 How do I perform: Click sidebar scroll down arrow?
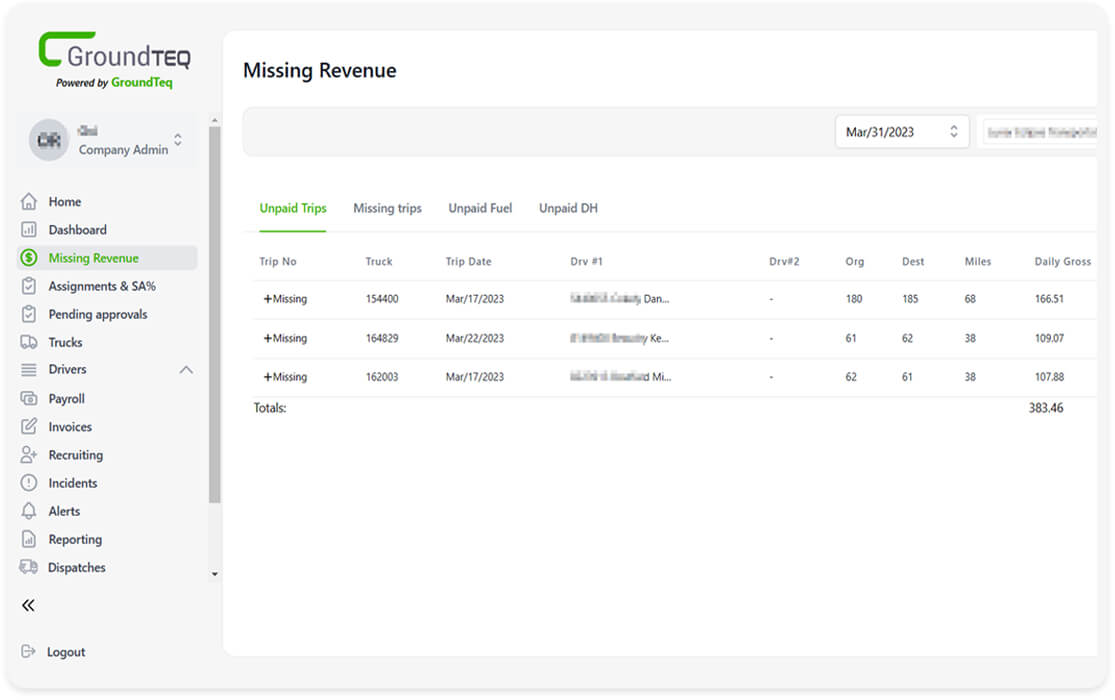click(215, 573)
